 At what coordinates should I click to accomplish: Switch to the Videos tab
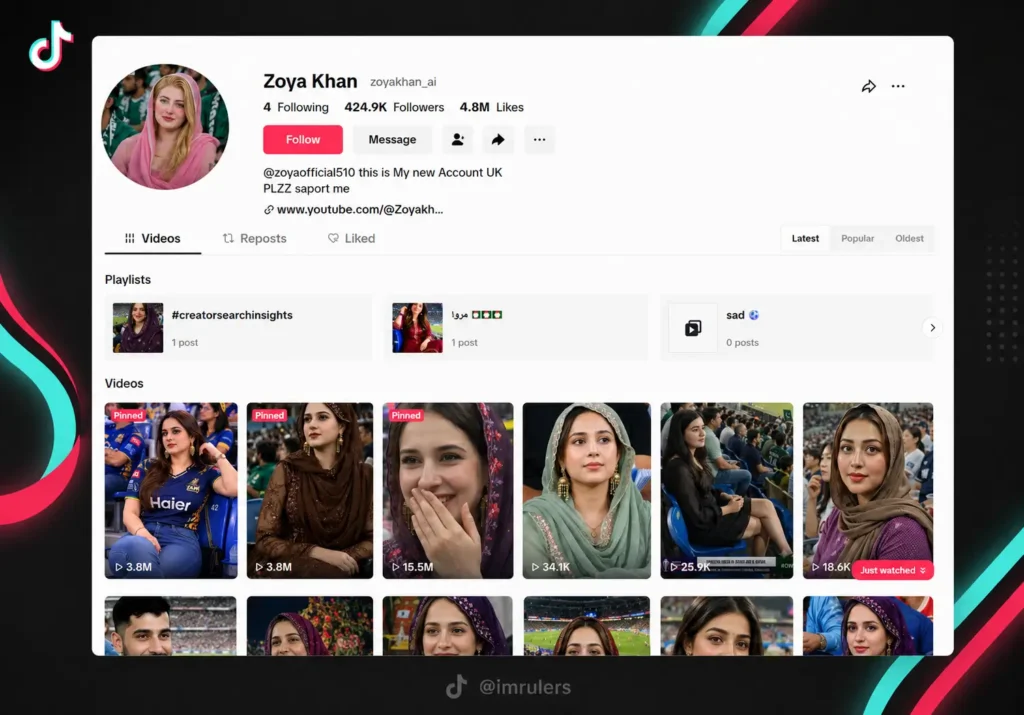coord(153,238)
